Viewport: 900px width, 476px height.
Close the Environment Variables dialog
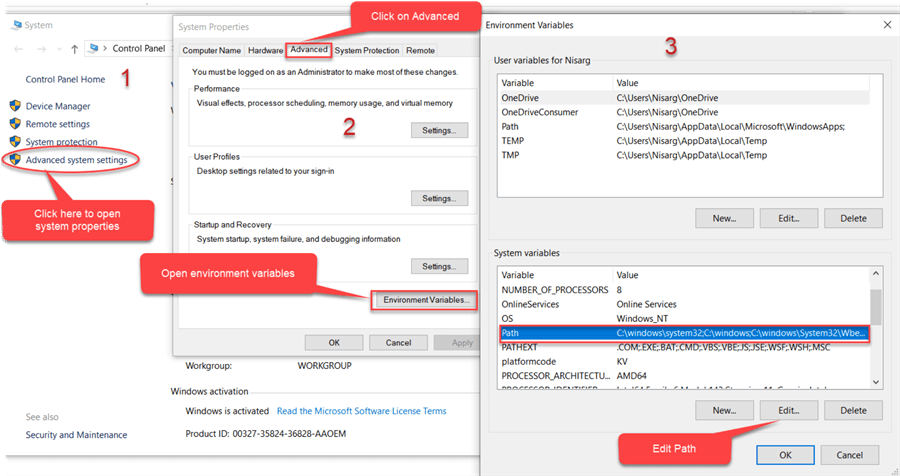[887, 25]
